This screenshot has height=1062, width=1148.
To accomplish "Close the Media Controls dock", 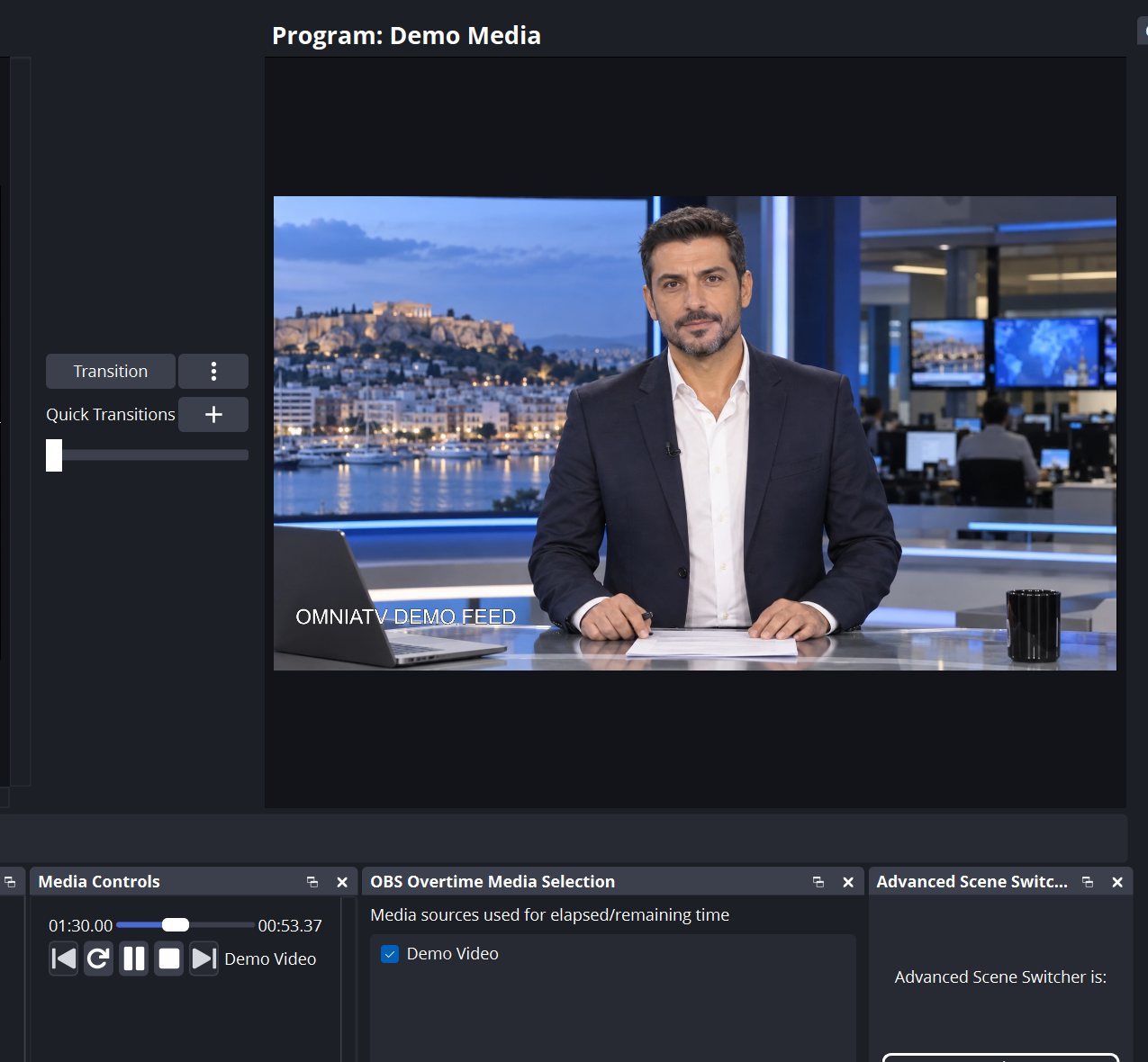I will coord(342,882).
